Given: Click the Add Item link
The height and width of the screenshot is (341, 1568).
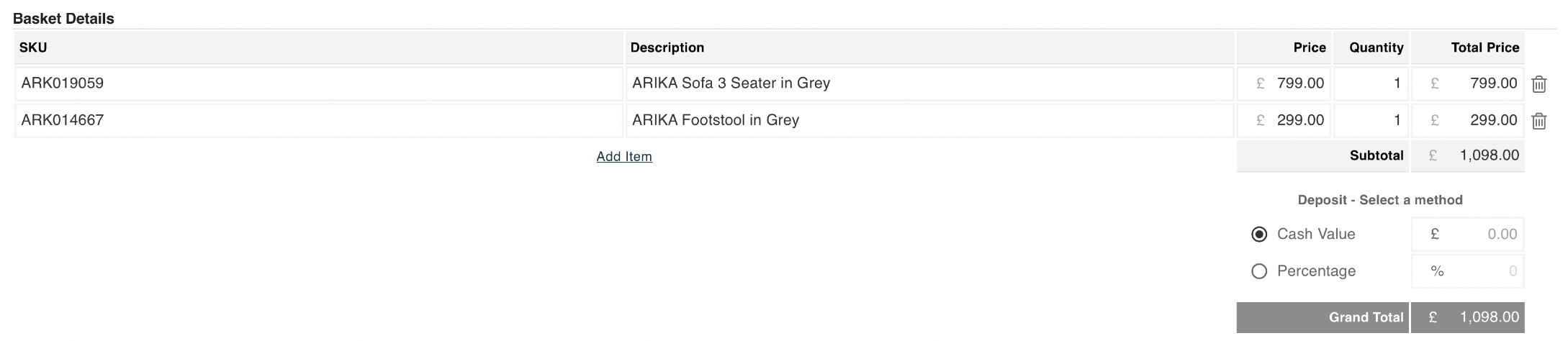Looking at the screenshot, I should [624, 157].
